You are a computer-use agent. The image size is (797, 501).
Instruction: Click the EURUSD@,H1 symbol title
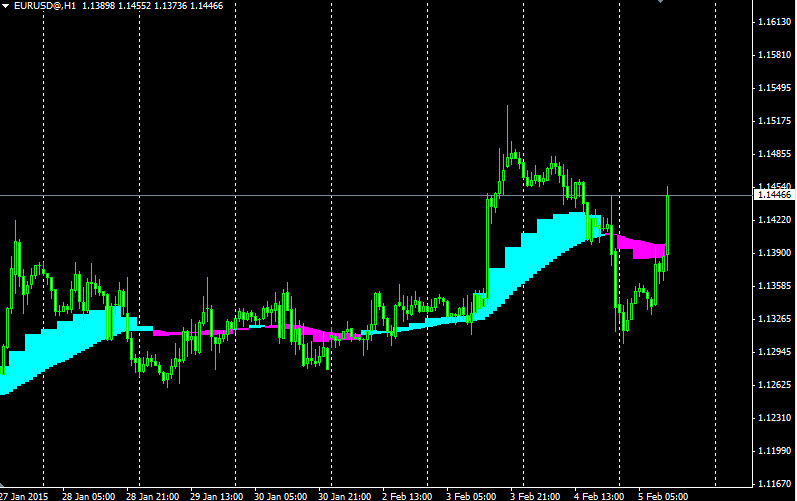(x=45, y=6)
